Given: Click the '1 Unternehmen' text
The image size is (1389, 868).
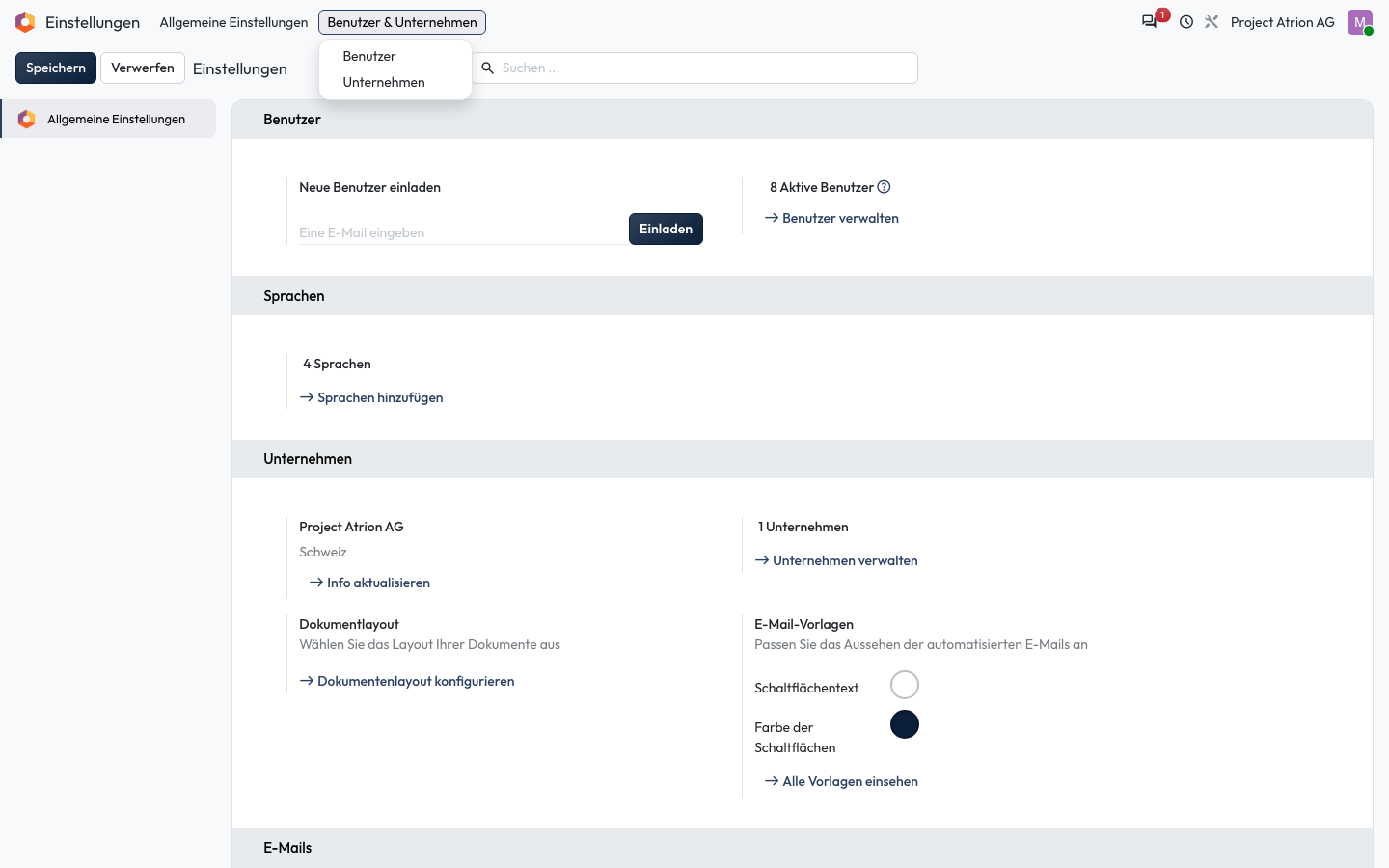Looking at the screenshot, I should 803,527.
